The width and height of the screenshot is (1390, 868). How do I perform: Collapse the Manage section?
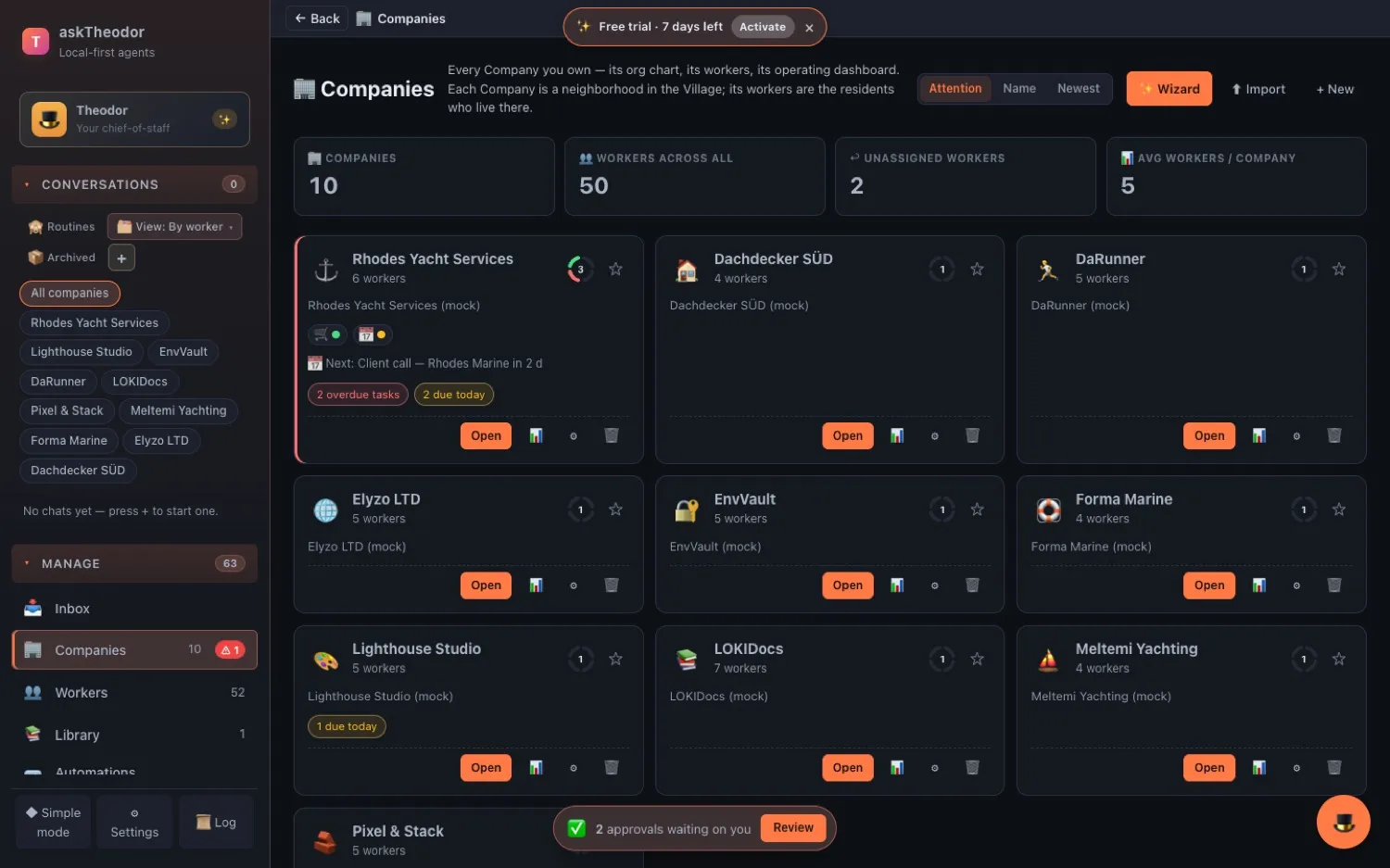134,563
